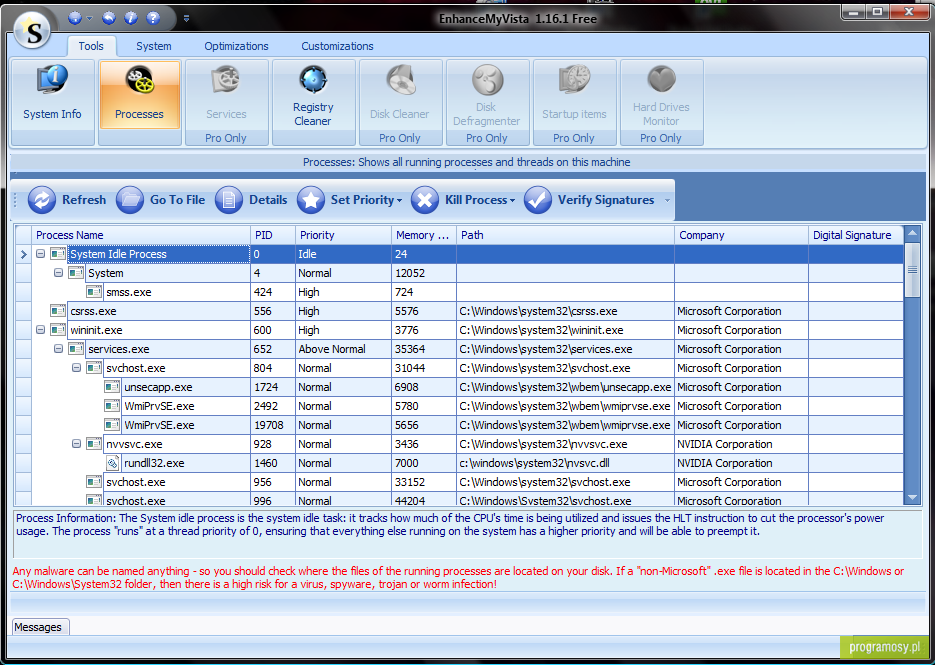
Task: Click the Details document icon
Action: [229, 200]
